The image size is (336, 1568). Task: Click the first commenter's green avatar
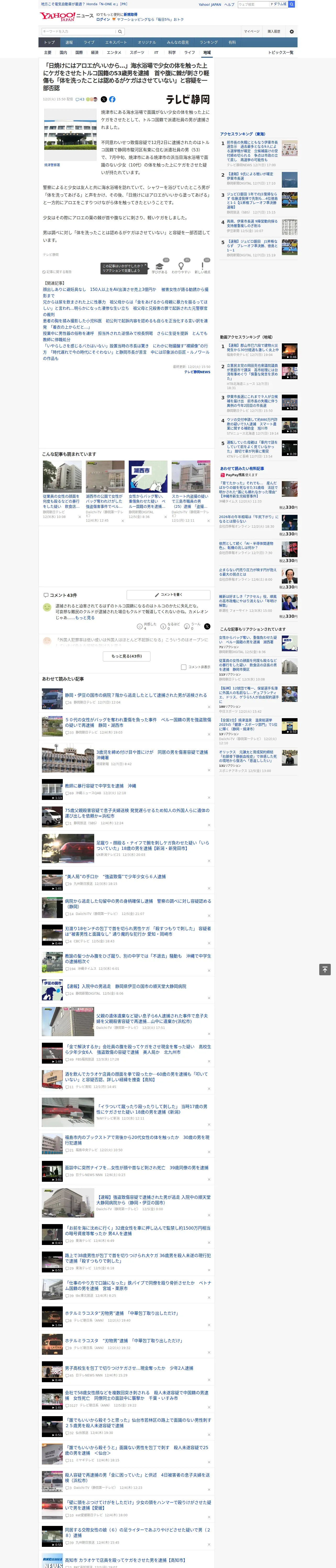pyautogui.click(x=47, y=608)
